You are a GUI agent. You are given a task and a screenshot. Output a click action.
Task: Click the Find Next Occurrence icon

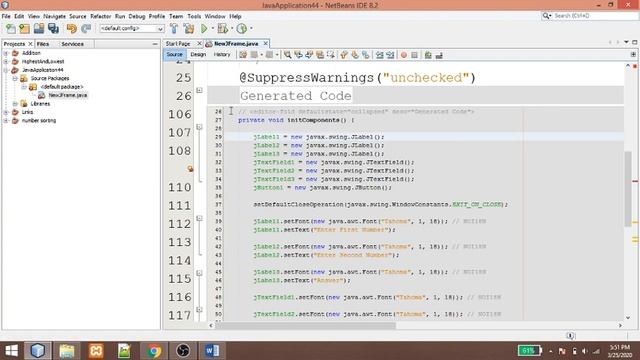click(309, 55)
